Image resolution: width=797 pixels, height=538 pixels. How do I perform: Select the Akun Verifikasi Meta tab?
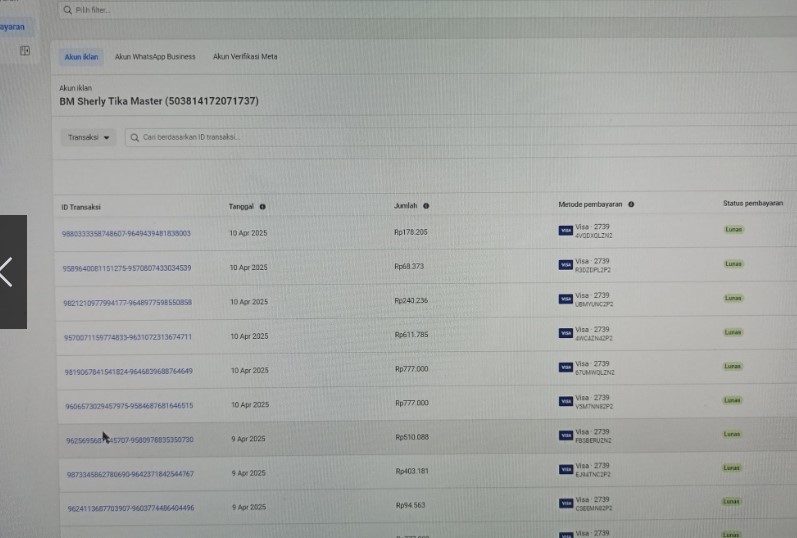(245, 57)
